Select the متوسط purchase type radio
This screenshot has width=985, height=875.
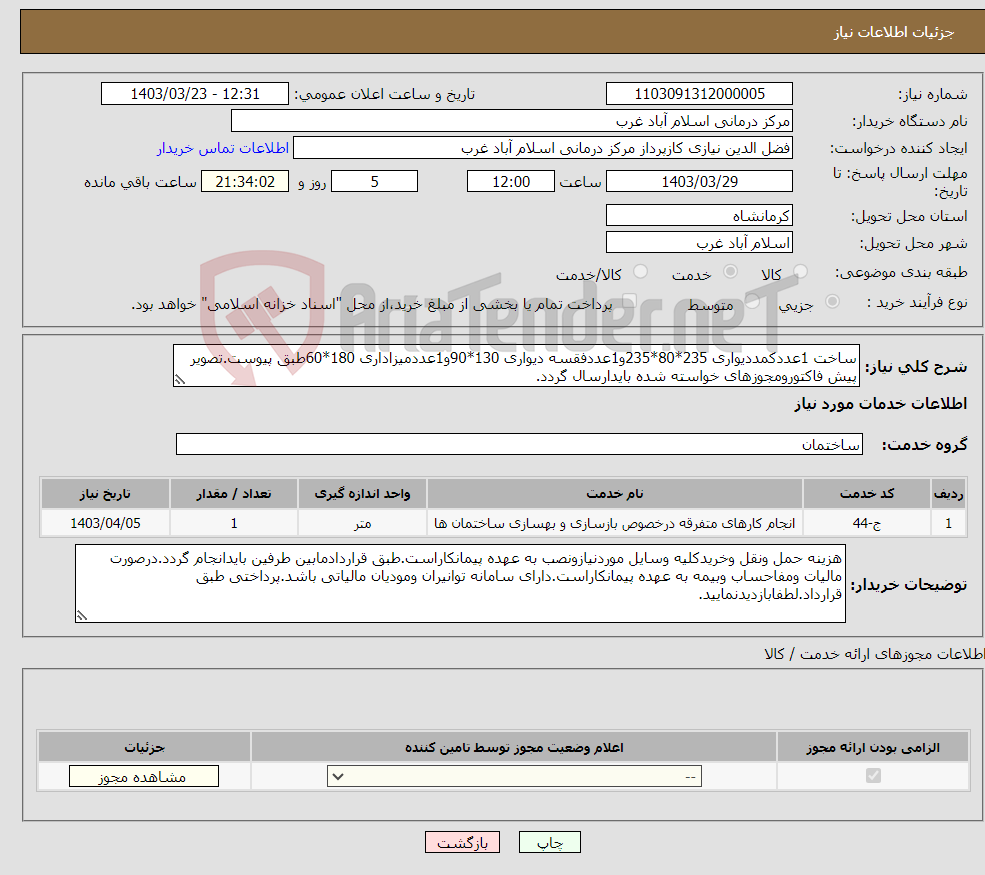point(753,302)
